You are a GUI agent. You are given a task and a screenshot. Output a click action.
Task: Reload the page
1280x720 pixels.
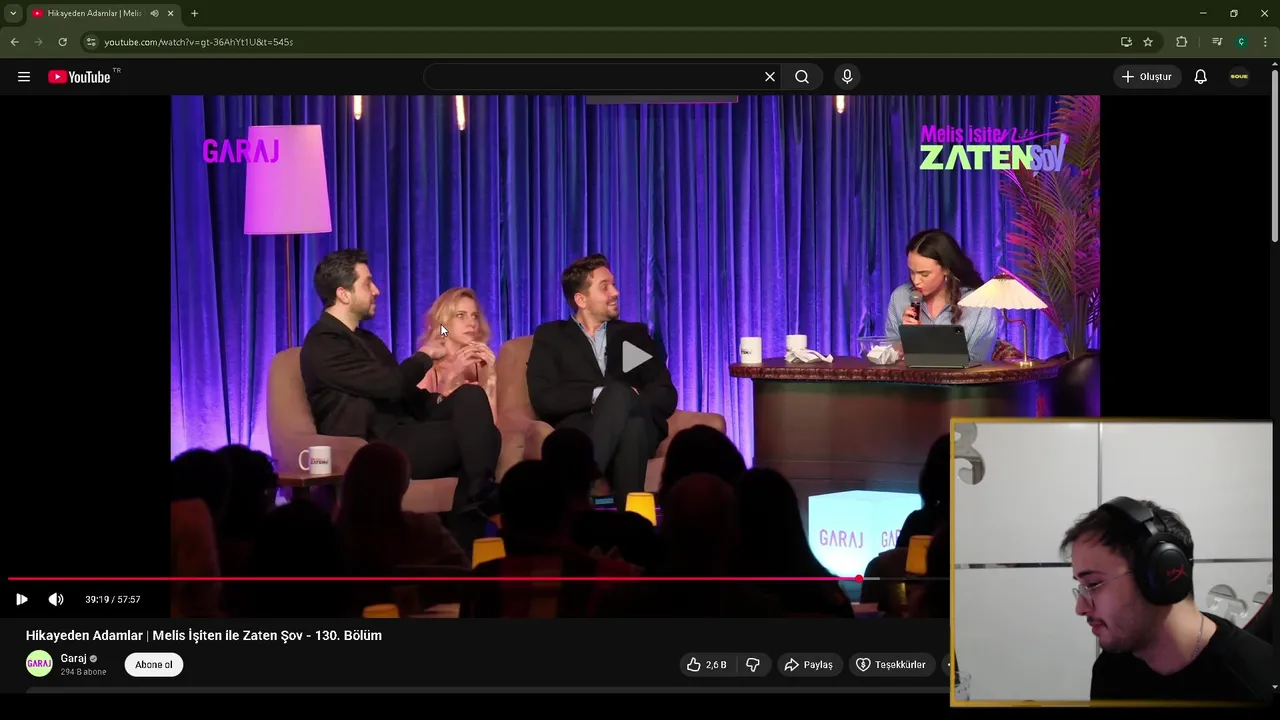click(x=62, y=42)
